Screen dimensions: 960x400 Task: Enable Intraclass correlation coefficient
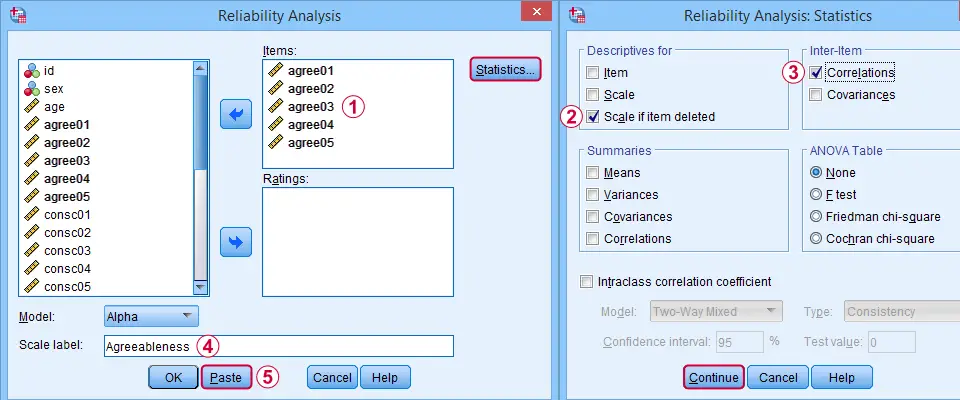(x=588, y=281)
